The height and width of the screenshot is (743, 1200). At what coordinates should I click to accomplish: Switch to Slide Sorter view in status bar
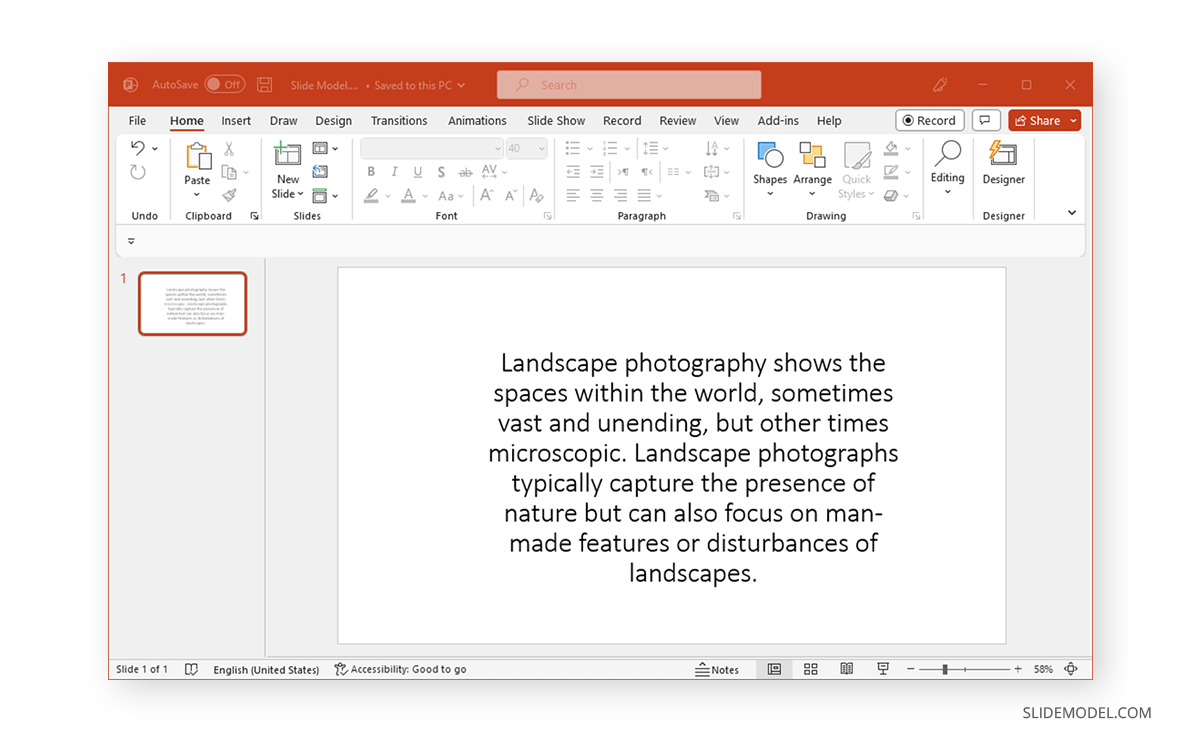click(810, 669)
